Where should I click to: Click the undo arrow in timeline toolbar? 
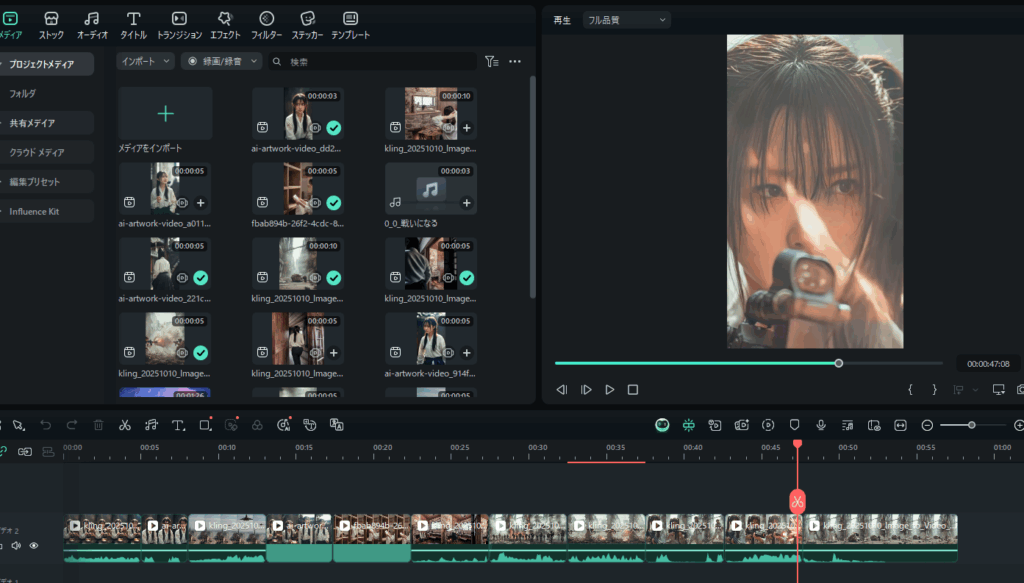click(x=45, y=425)
